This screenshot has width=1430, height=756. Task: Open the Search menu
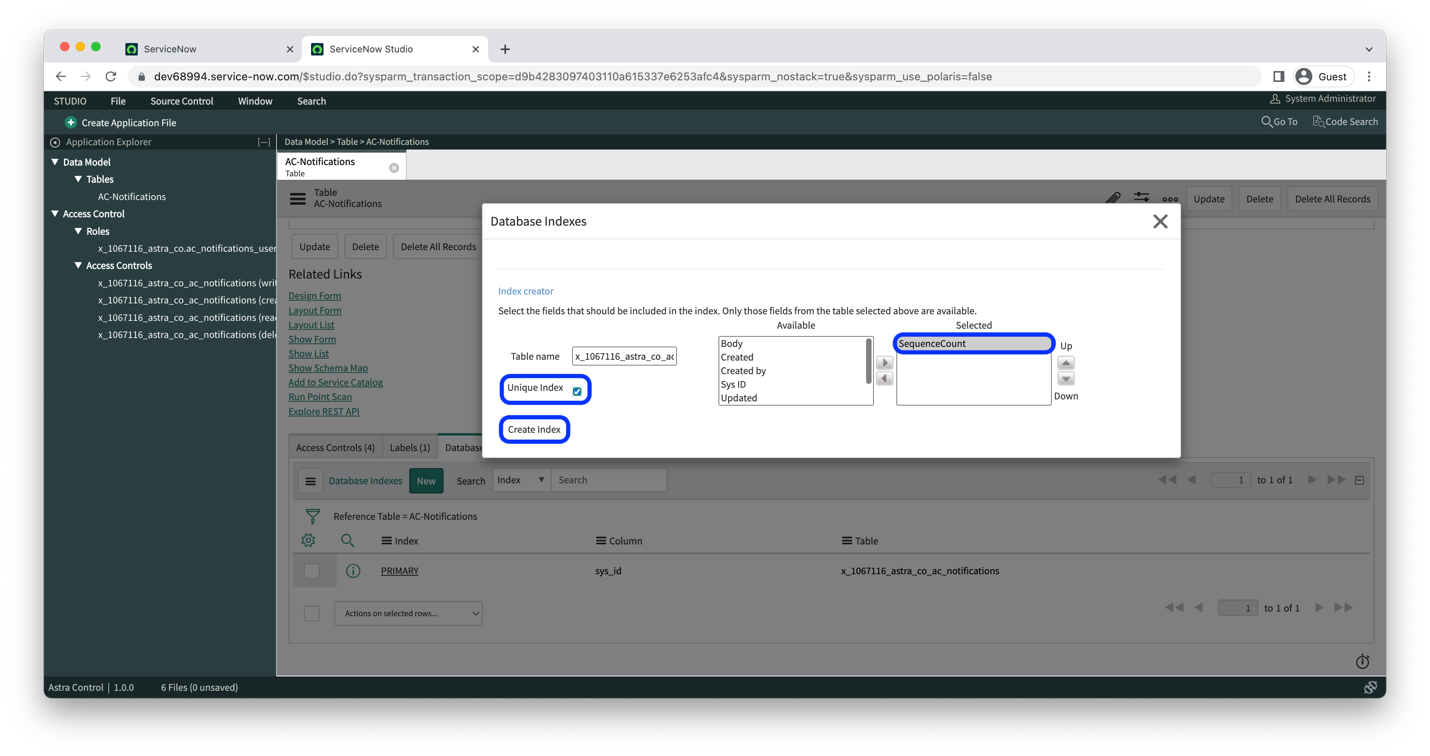point(311,101)
